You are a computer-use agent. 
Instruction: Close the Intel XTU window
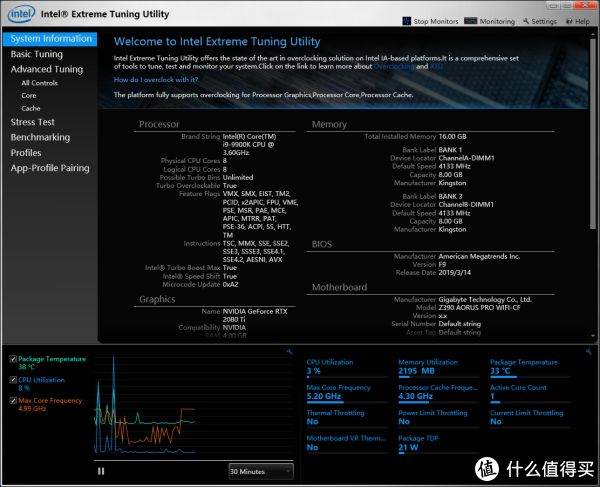click(x=585, y=5)
